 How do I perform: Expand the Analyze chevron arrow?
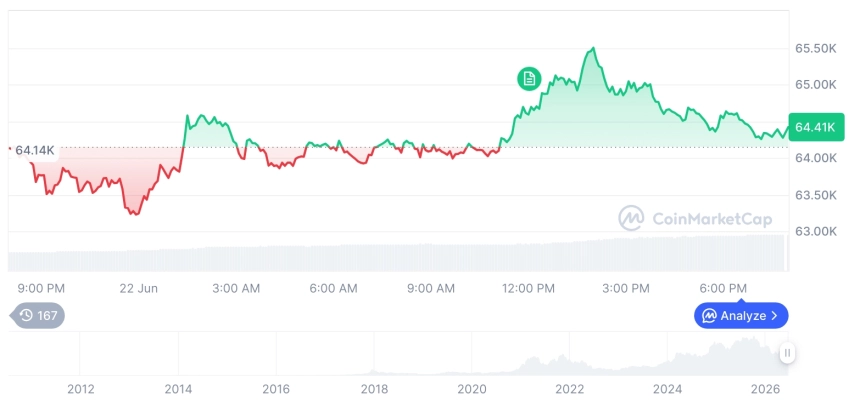tap(774, 316)
